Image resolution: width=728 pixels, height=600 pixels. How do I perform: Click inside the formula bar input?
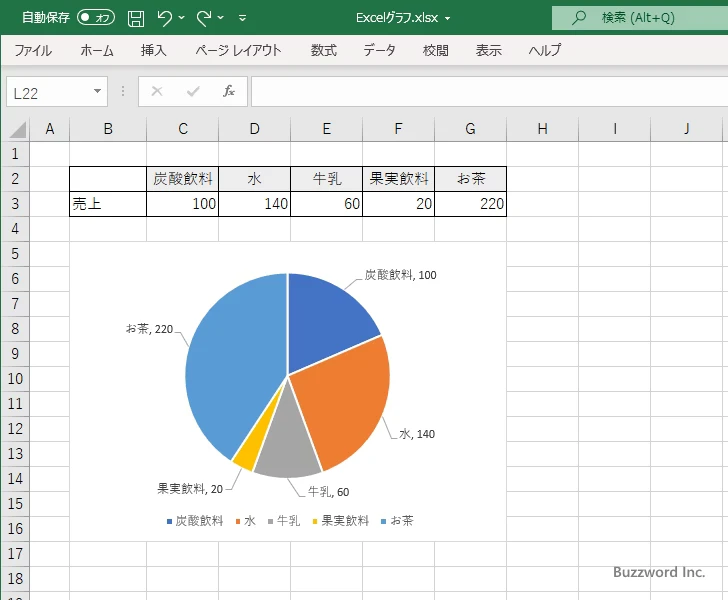(x=489, y=91)
